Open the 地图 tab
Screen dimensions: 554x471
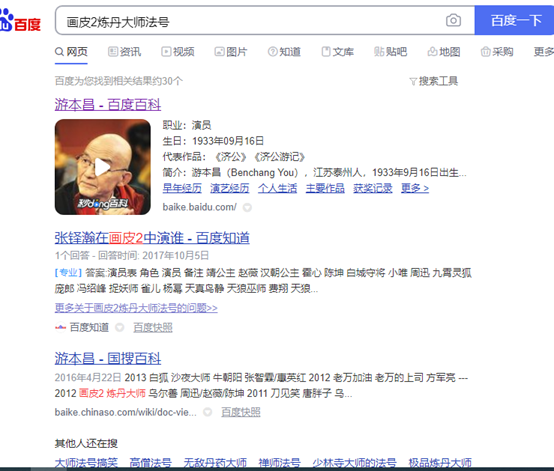444,52
